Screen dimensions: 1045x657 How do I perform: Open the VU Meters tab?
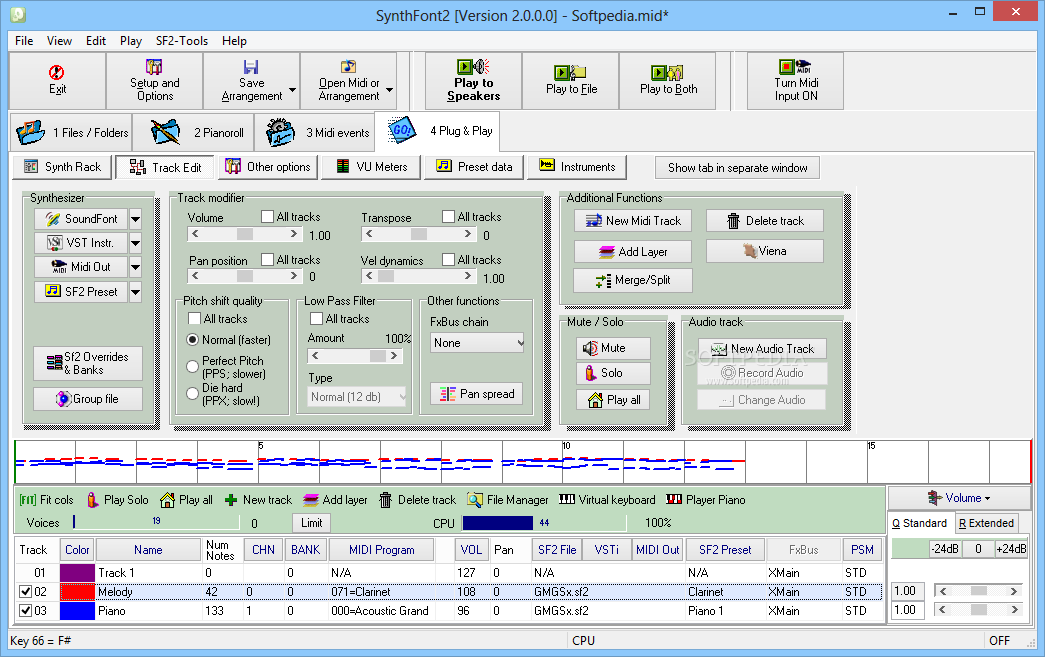[x=372, y=167]
